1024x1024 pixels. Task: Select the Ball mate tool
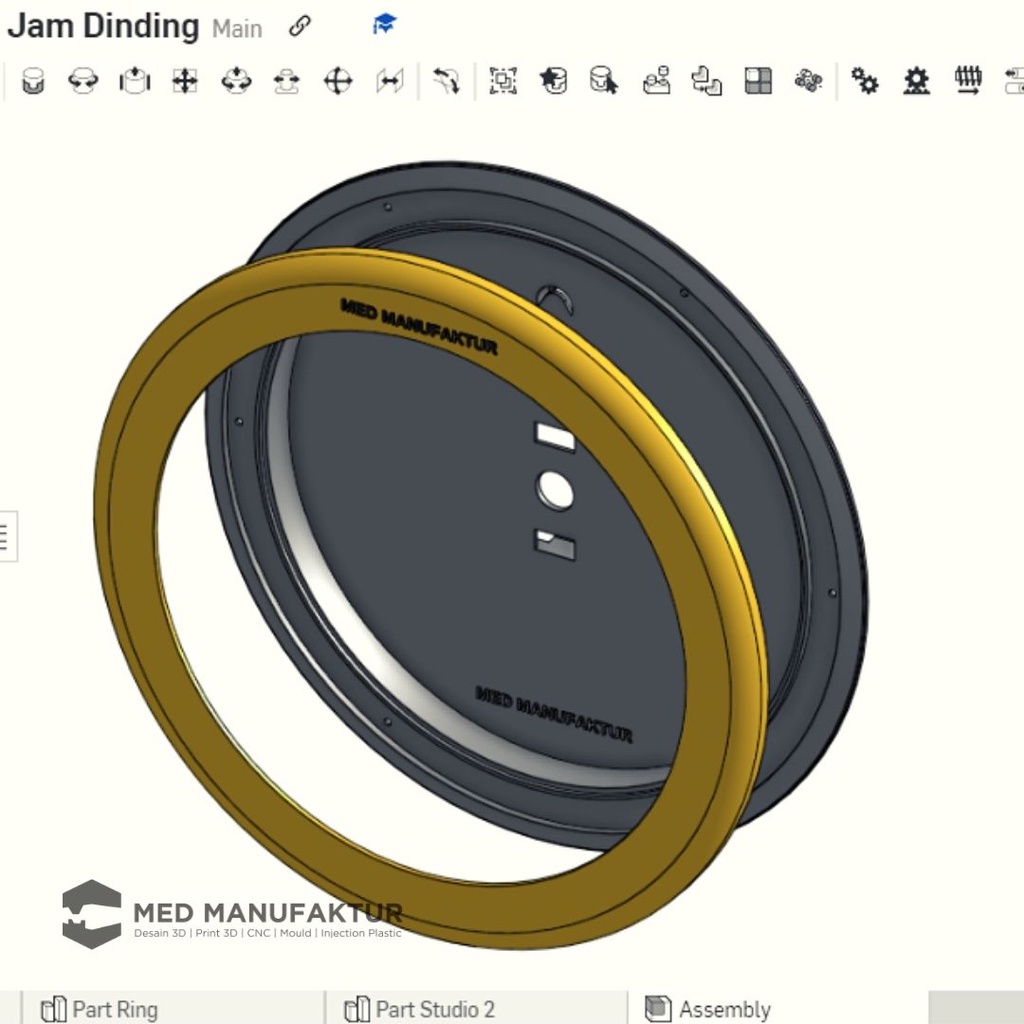click(338, 82)
